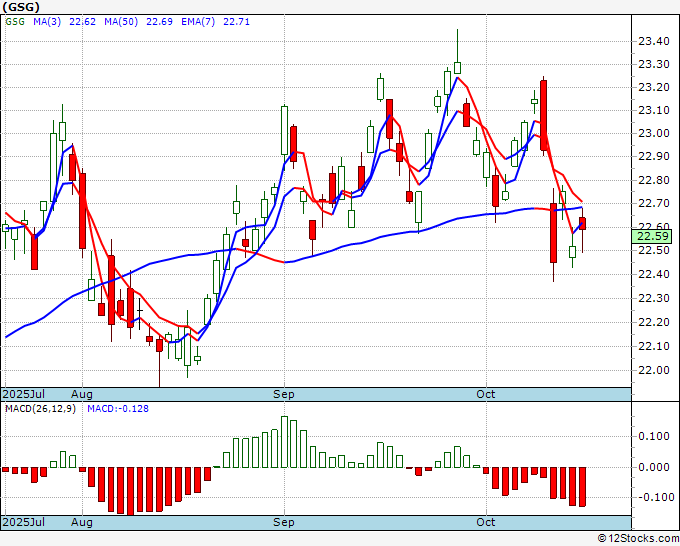This screenshot has width=680, height=546.
Task: Click the 0.000 MACD axis label
Action: point(654,468)
